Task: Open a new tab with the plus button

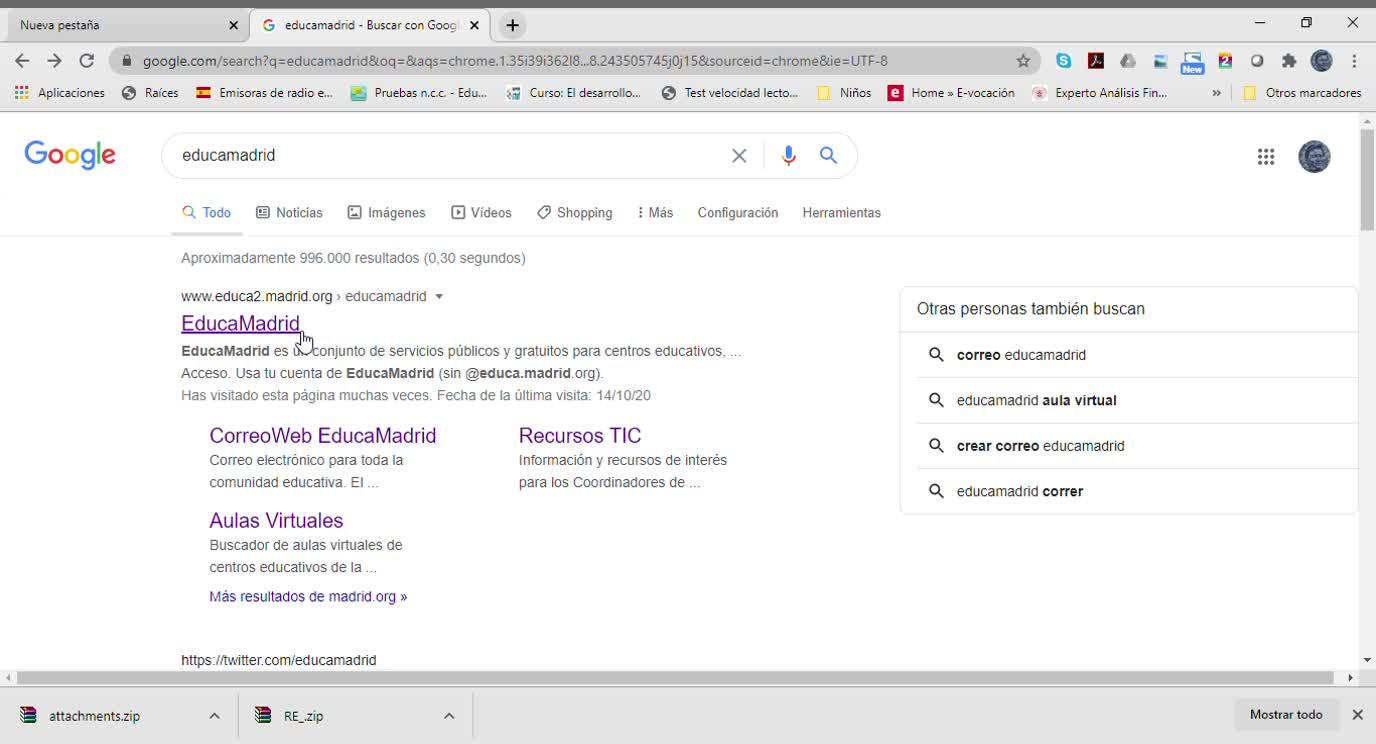Action: pos(512,25)
